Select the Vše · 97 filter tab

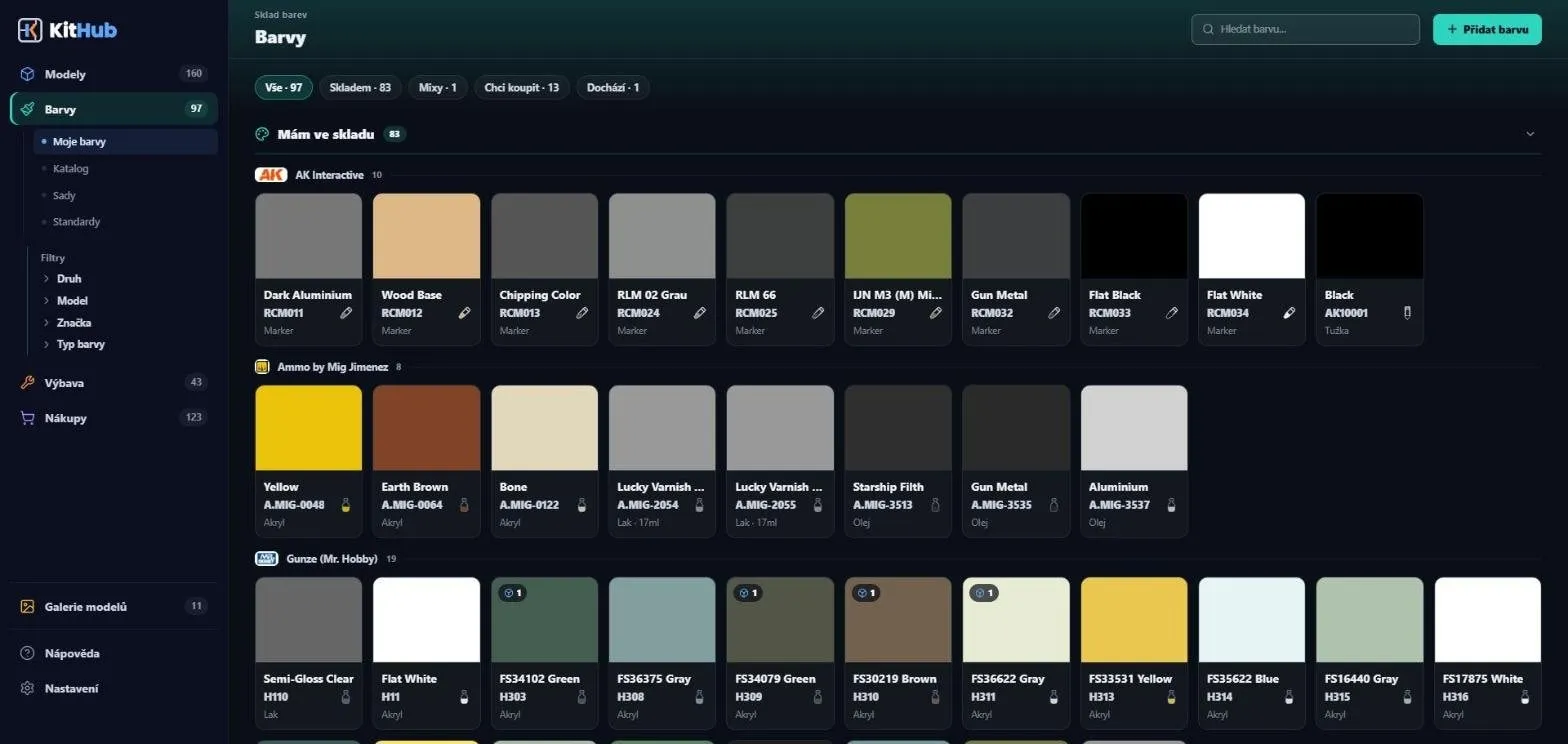pos(284,88)
